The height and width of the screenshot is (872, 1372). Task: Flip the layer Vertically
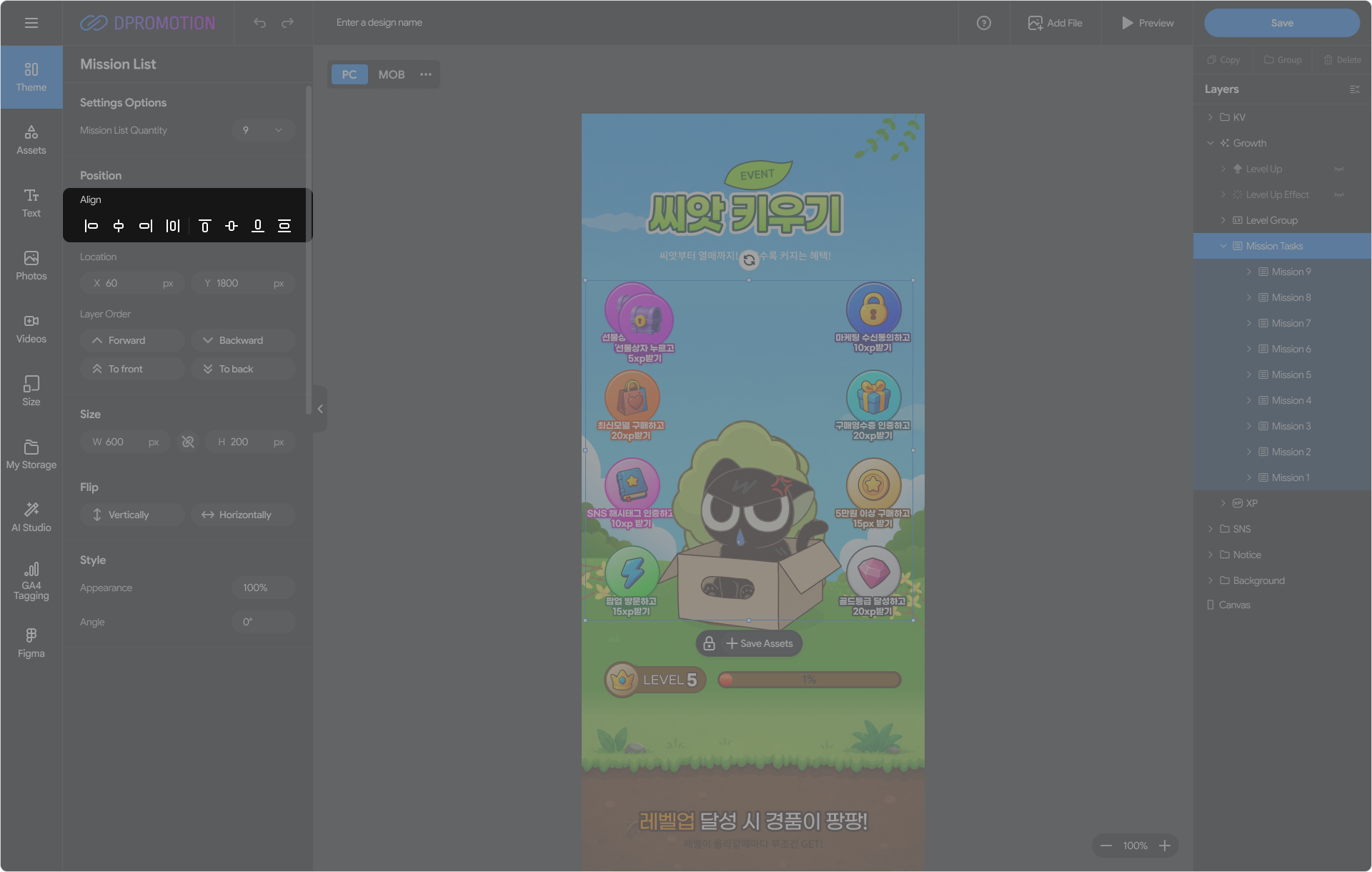click(x=133, y=515)
